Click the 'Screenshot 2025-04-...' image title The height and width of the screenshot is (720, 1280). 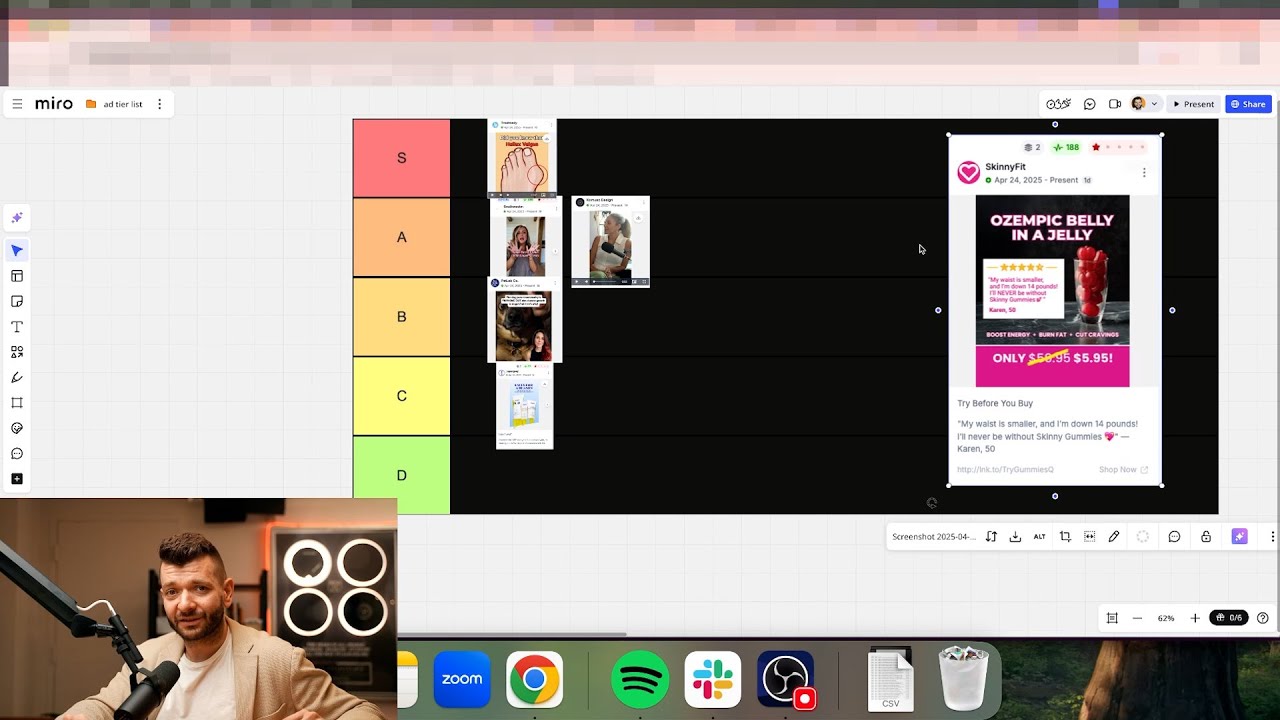(x=934, y=537)
